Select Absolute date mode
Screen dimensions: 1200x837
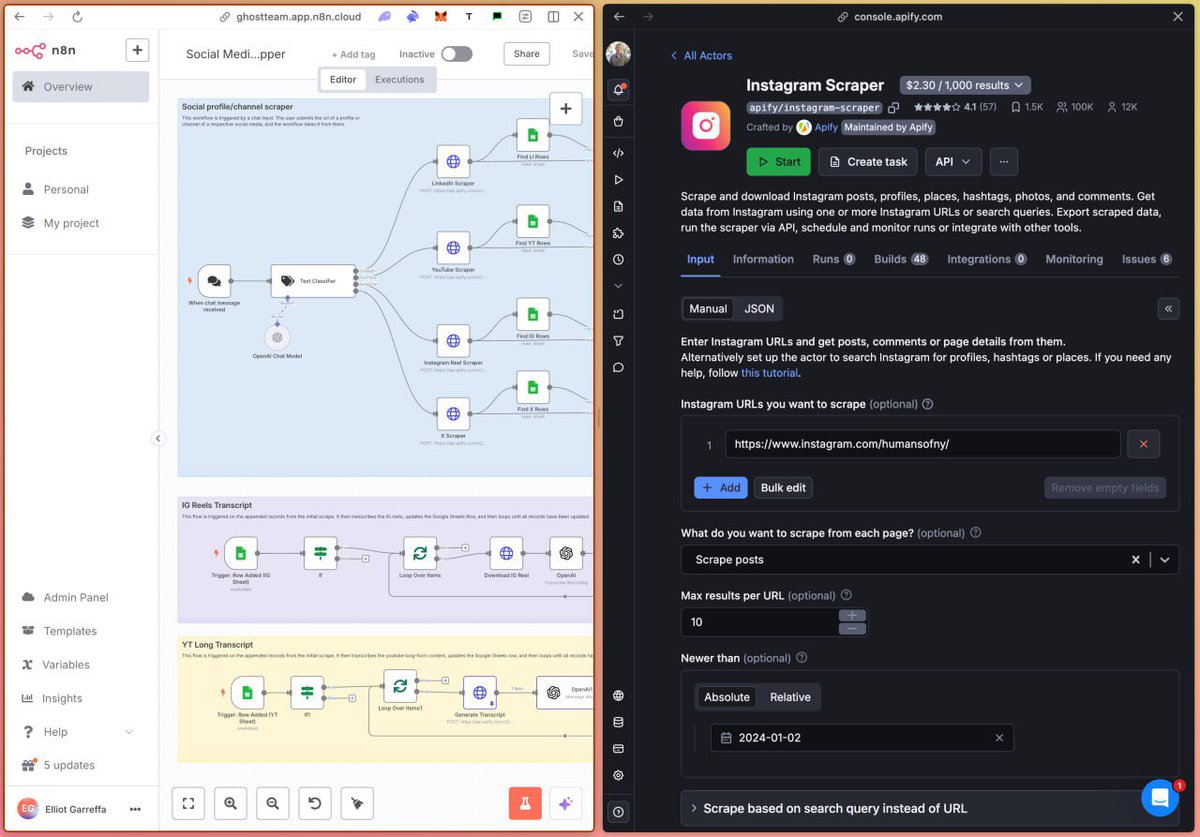point(727,697)
